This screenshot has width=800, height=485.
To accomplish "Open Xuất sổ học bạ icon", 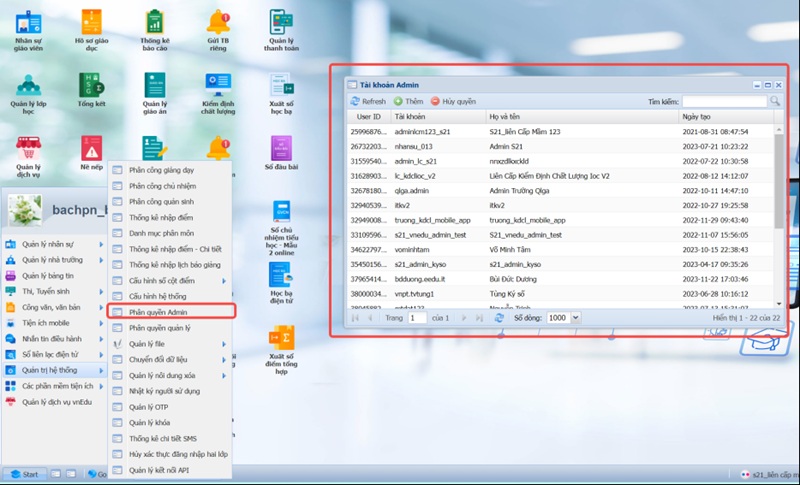I will point(281,94).
